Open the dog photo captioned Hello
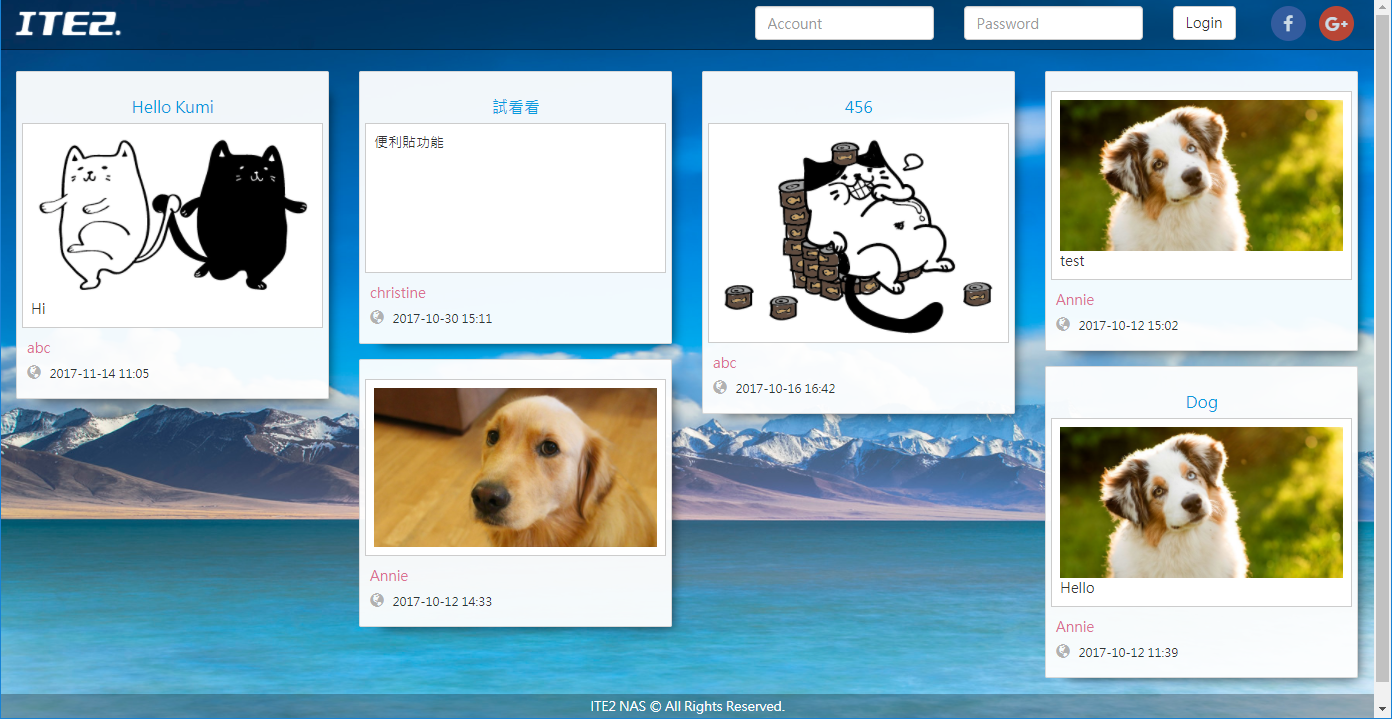 click(1202, 502)
